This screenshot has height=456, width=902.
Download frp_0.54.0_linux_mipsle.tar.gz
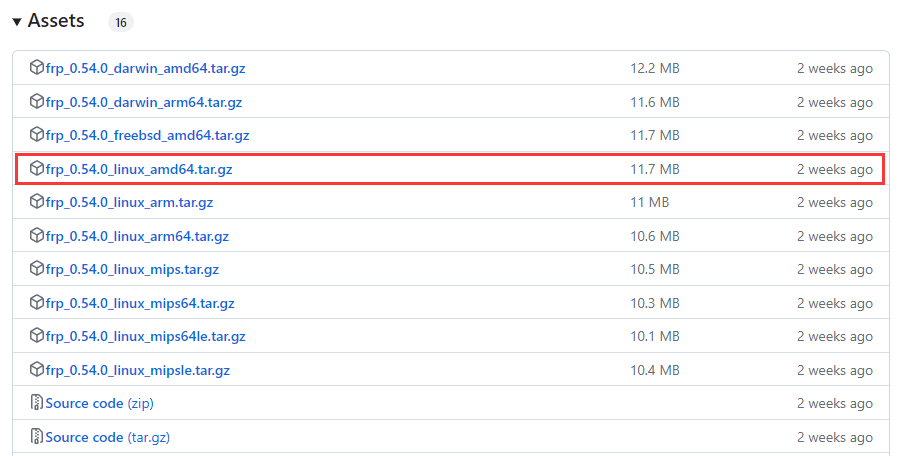pos(138,370)
